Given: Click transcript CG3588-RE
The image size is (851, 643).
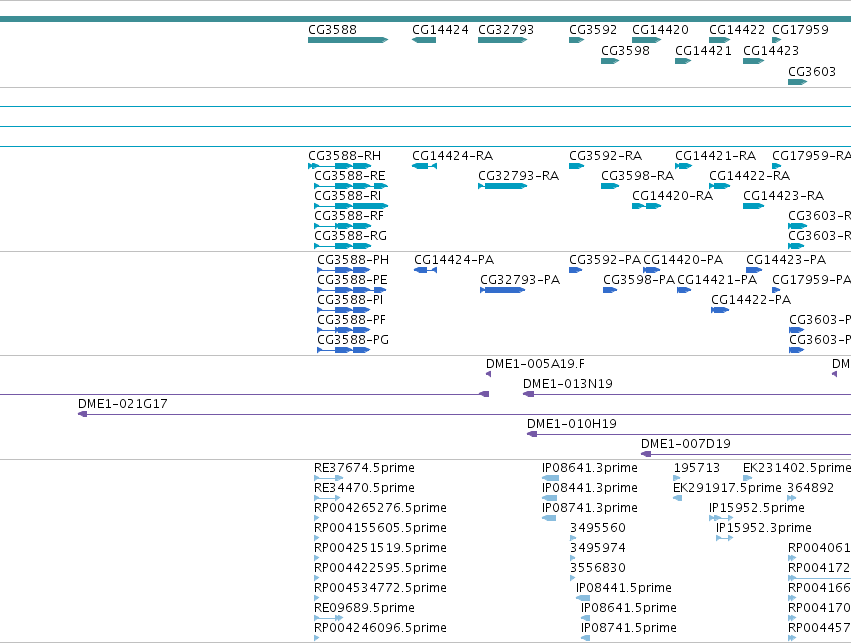Looking at the screenshot, I should pyautogui.click(x=350, y=176).
